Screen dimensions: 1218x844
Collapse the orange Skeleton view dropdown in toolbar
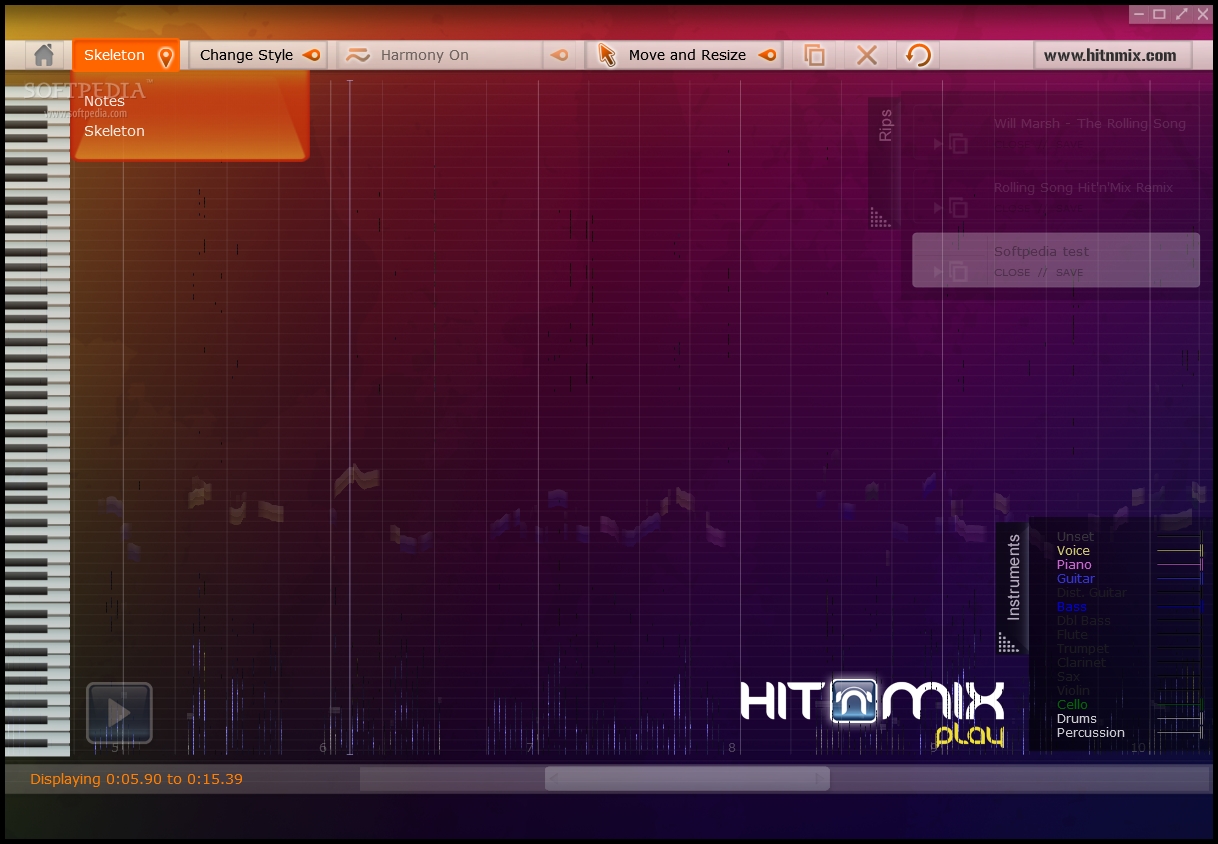pos(126,55)
